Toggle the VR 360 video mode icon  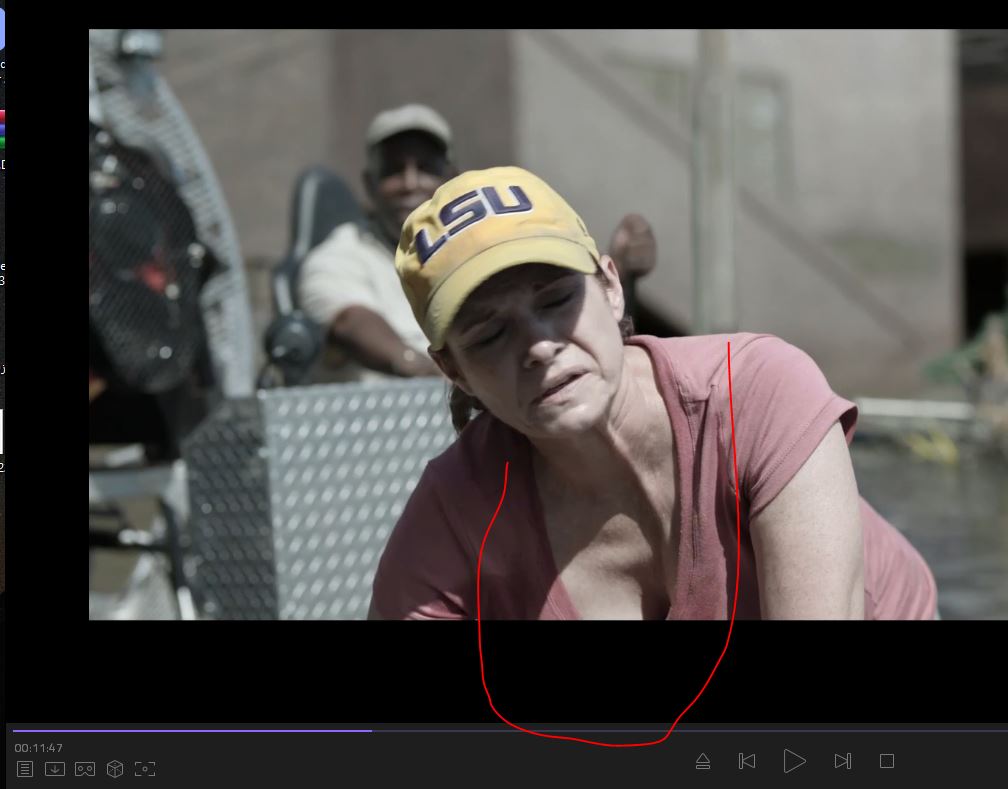85,769
